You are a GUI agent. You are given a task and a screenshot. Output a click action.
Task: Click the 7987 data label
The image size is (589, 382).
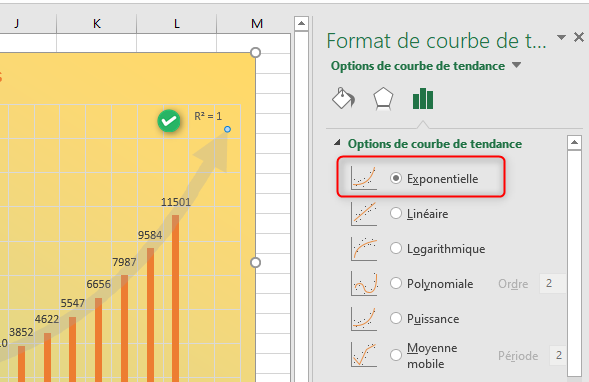click(124, 262)
